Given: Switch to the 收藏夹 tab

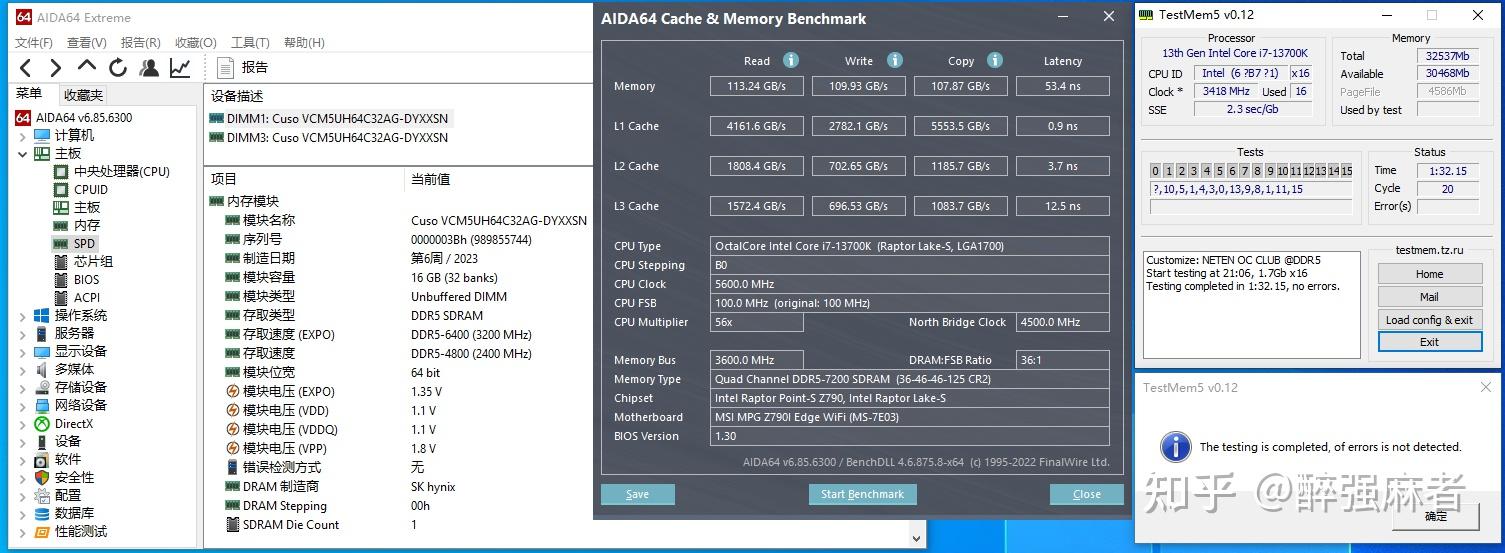Looking at the screenshot, I should [x=83, y=95].
